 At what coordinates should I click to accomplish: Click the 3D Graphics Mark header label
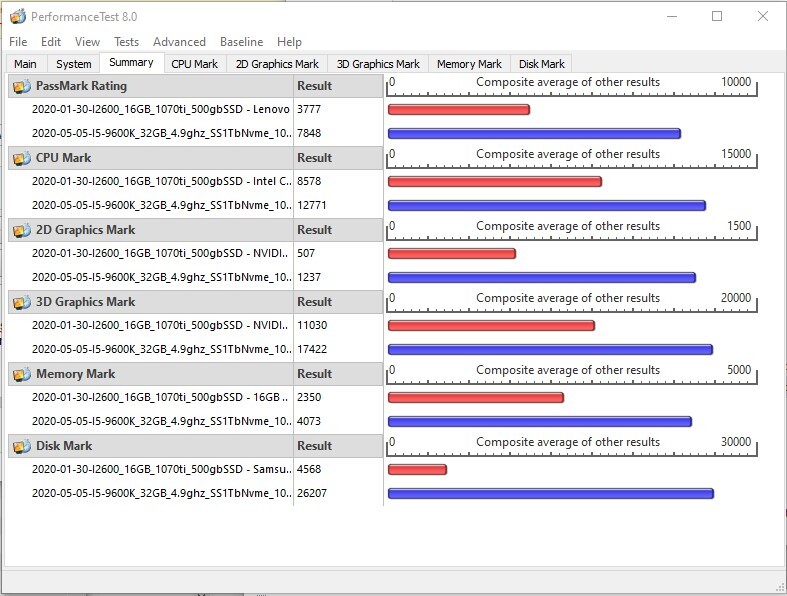pyautogui.click(x=85, y=302)
